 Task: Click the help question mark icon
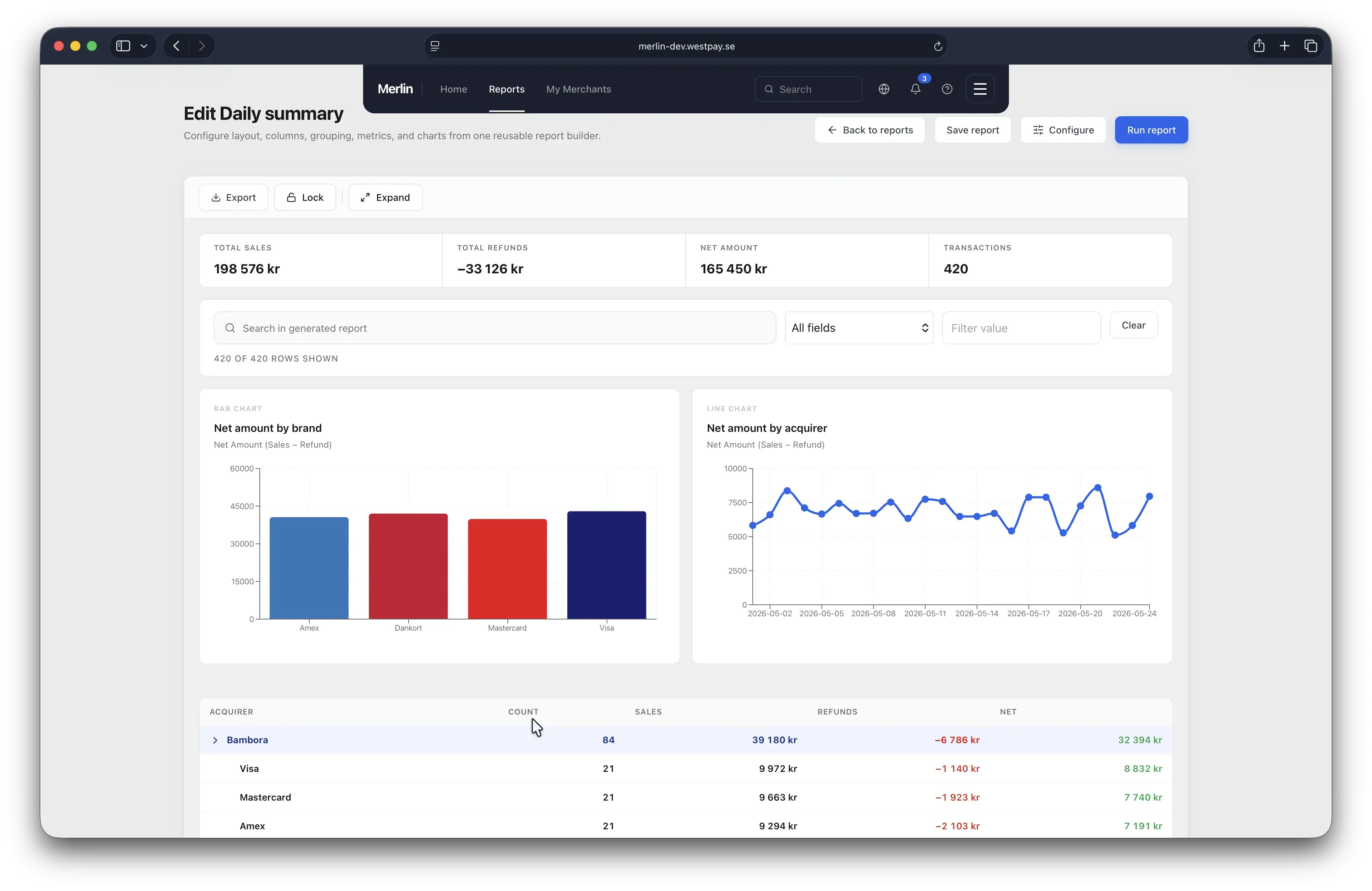click(947, 89)
